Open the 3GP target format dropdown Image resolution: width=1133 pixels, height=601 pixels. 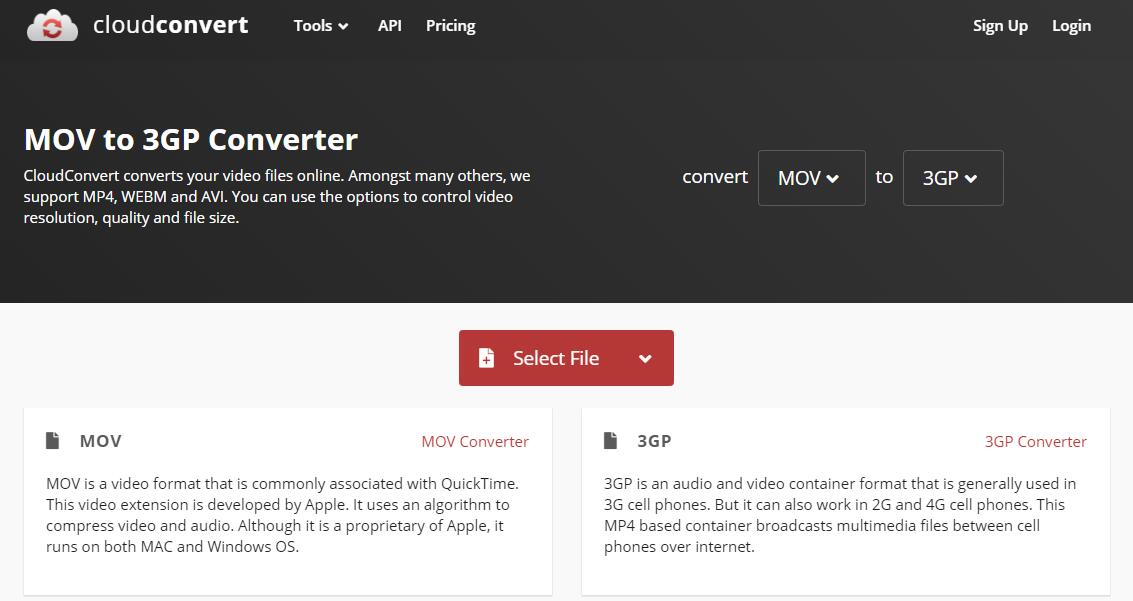click(x=953, y=178)
